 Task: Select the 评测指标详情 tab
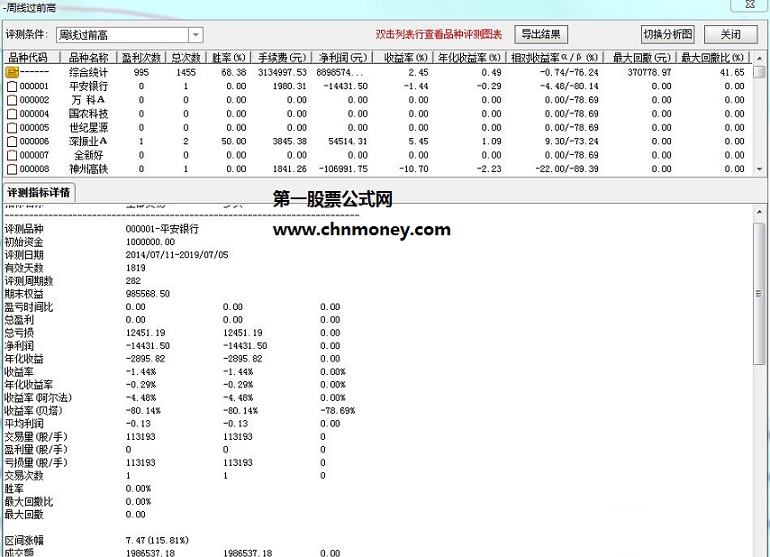(38, 192)
